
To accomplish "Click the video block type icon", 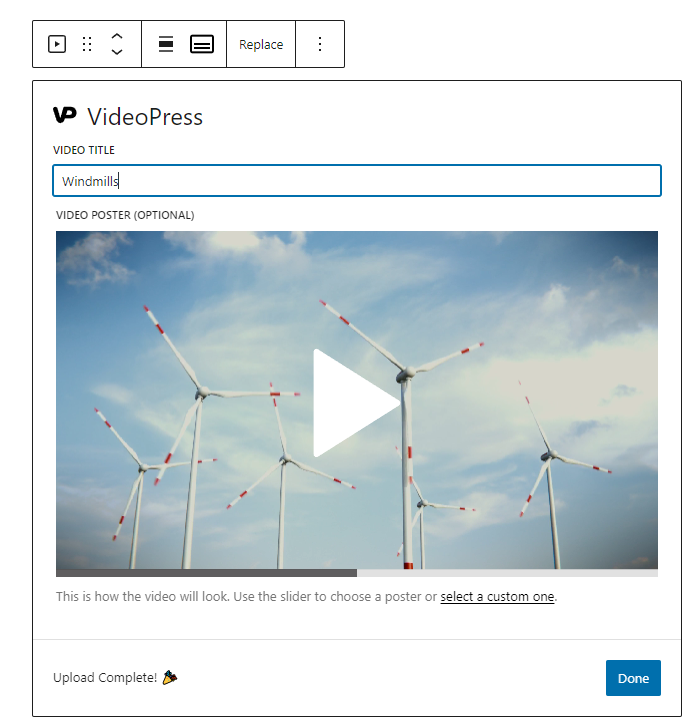I will [57, 44].
